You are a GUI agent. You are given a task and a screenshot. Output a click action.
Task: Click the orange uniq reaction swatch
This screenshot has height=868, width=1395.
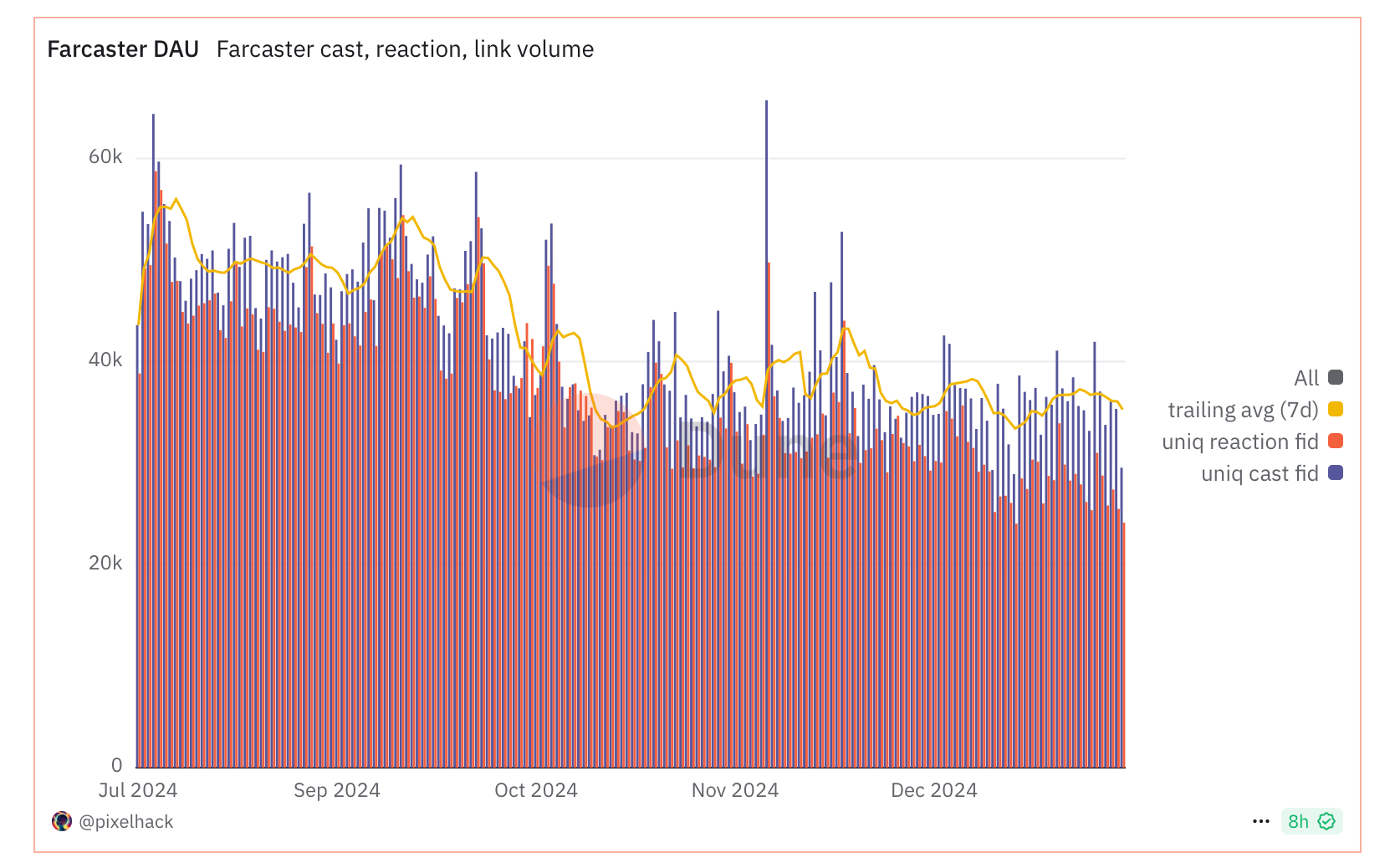coord(1336,441)
